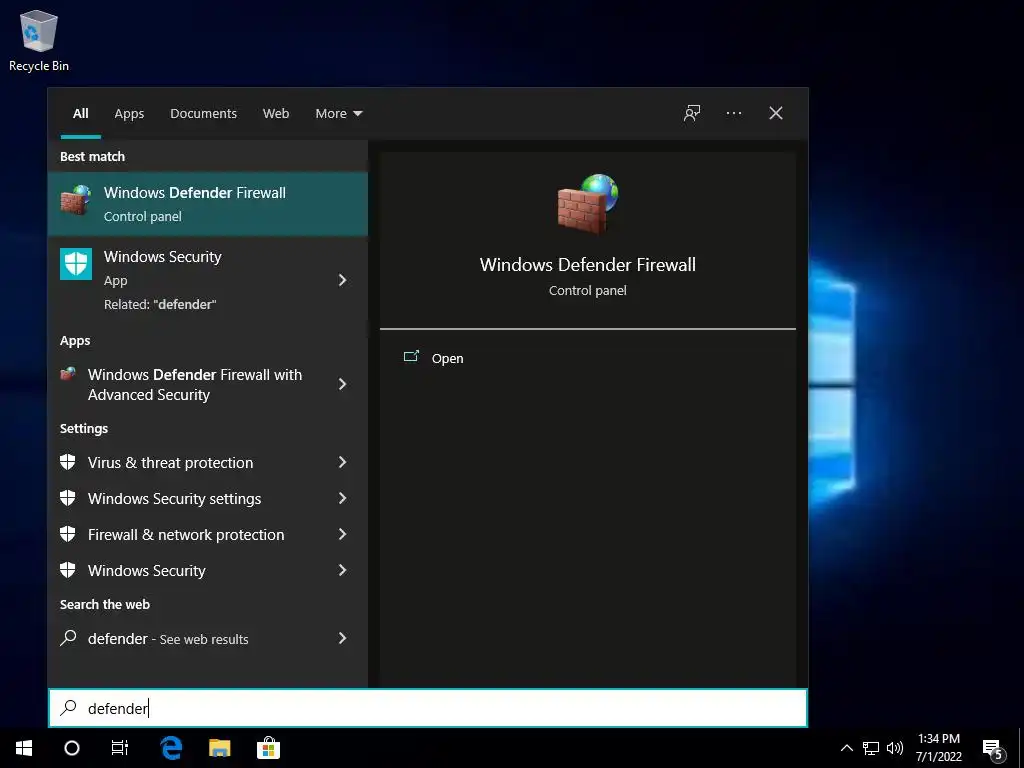1024x768 pixels.
Task: Switch to the Web search tab
Action: [276, 114]
